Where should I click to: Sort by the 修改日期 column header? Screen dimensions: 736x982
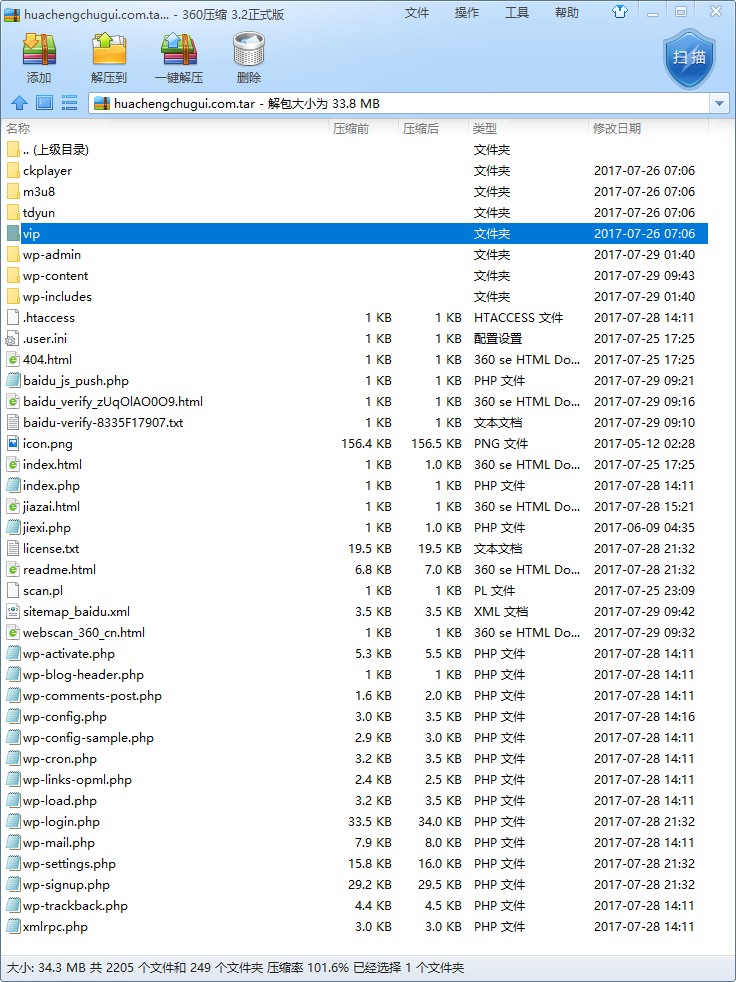point(648,128)
